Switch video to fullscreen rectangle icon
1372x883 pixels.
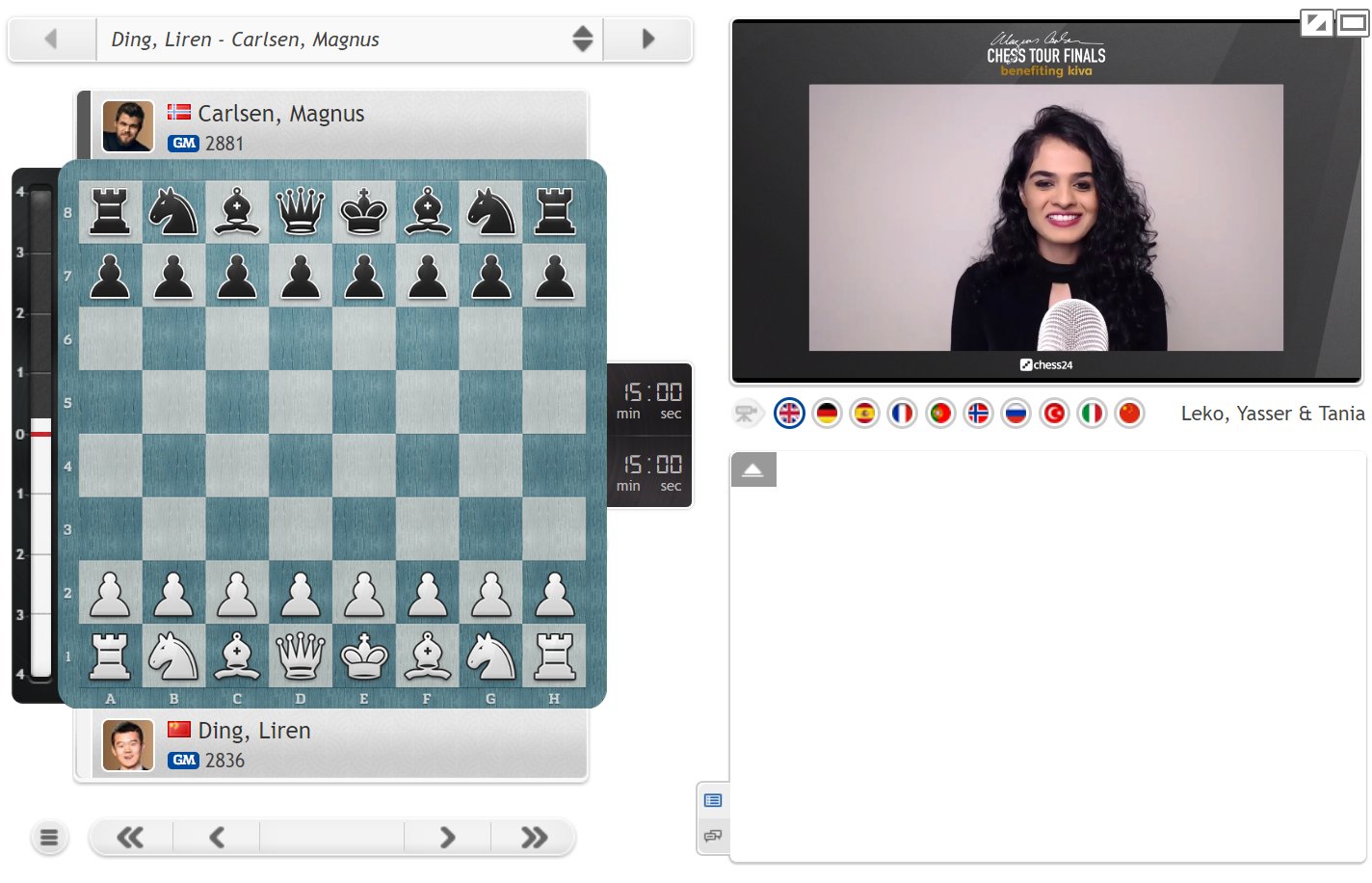point(1353,22)
